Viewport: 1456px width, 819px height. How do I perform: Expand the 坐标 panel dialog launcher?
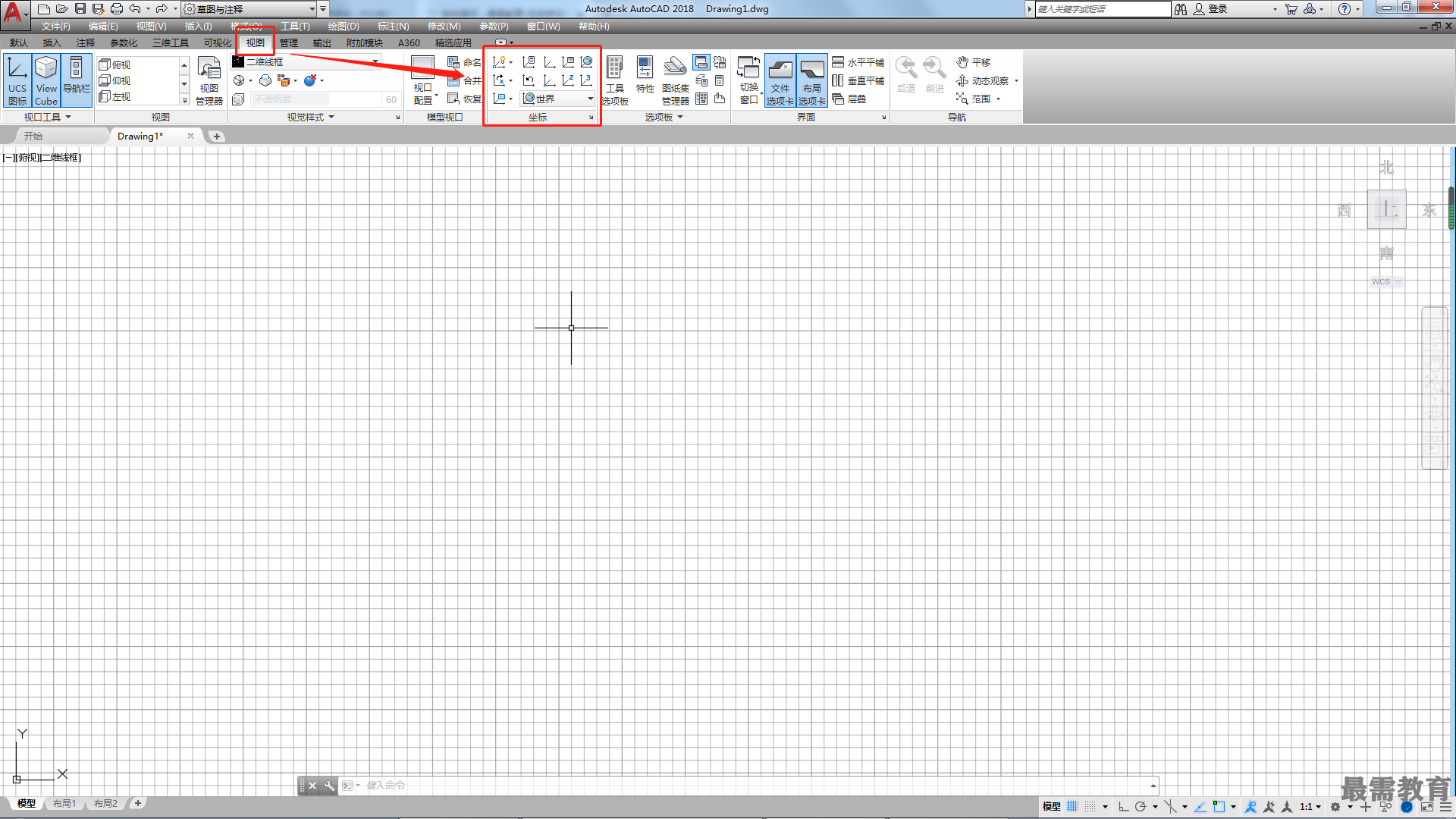591,118
